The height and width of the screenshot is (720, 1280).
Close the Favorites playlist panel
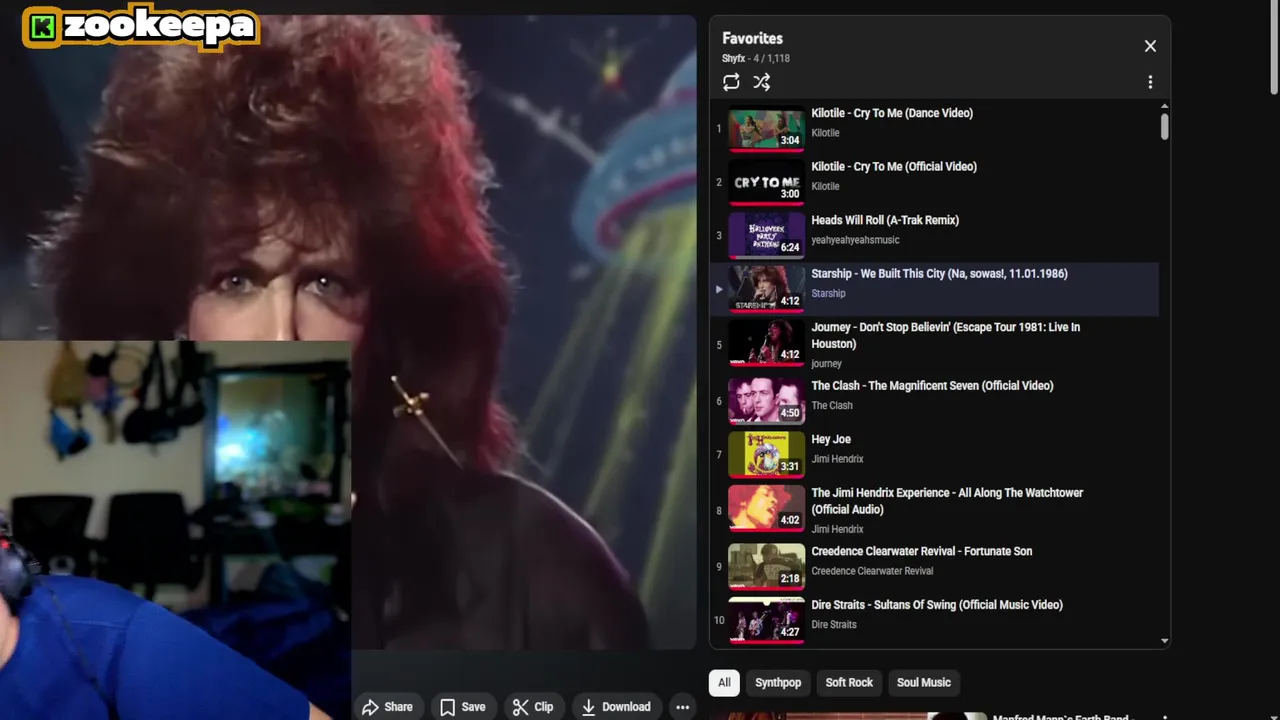pyautogui.click(x=1150, y=46)
